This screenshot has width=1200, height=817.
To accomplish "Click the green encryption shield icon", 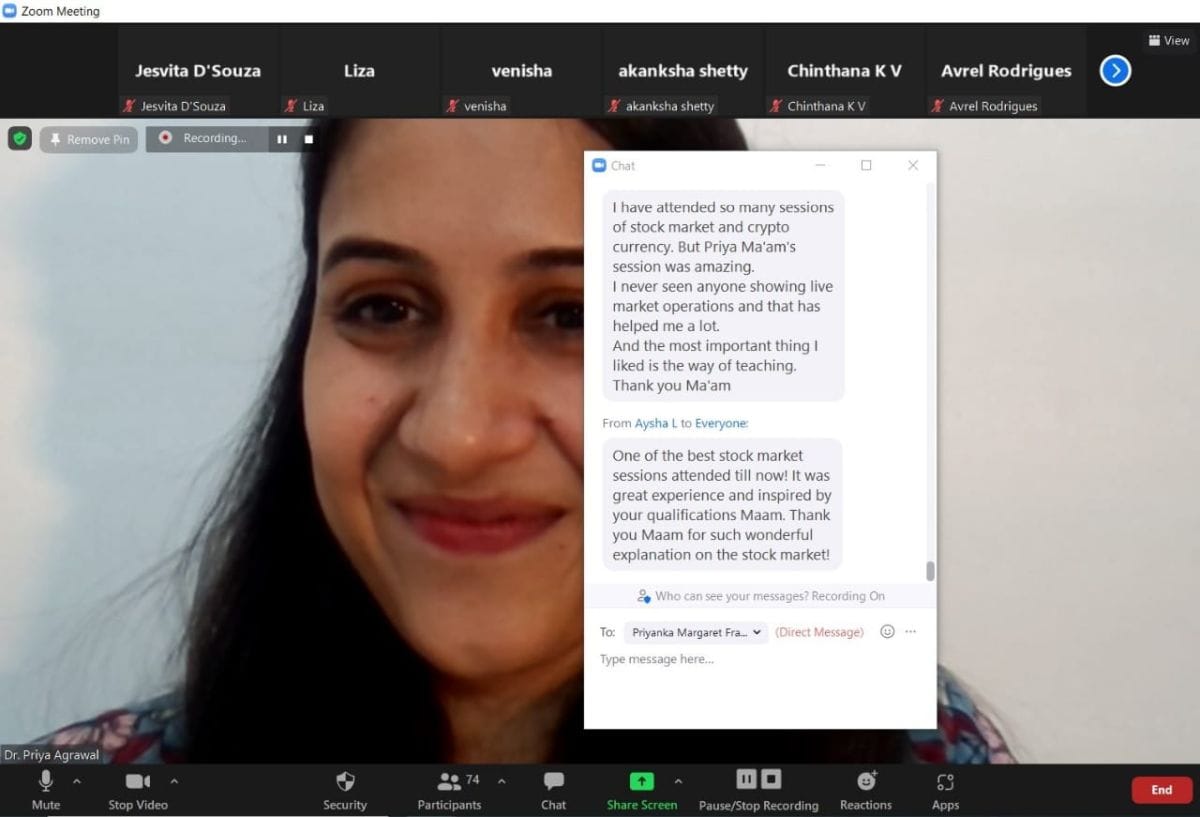I will tap(20, 139).
